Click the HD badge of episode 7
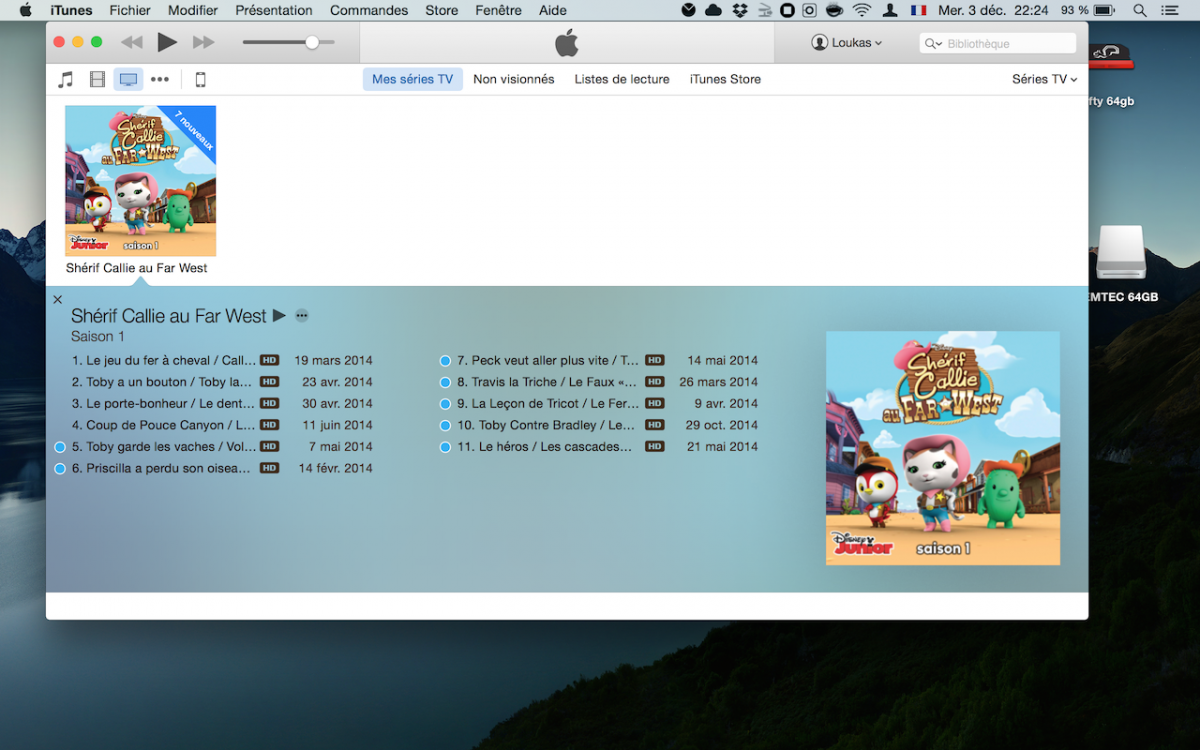This screenshot has width=1200, height=750. click(x=654, y=360)
